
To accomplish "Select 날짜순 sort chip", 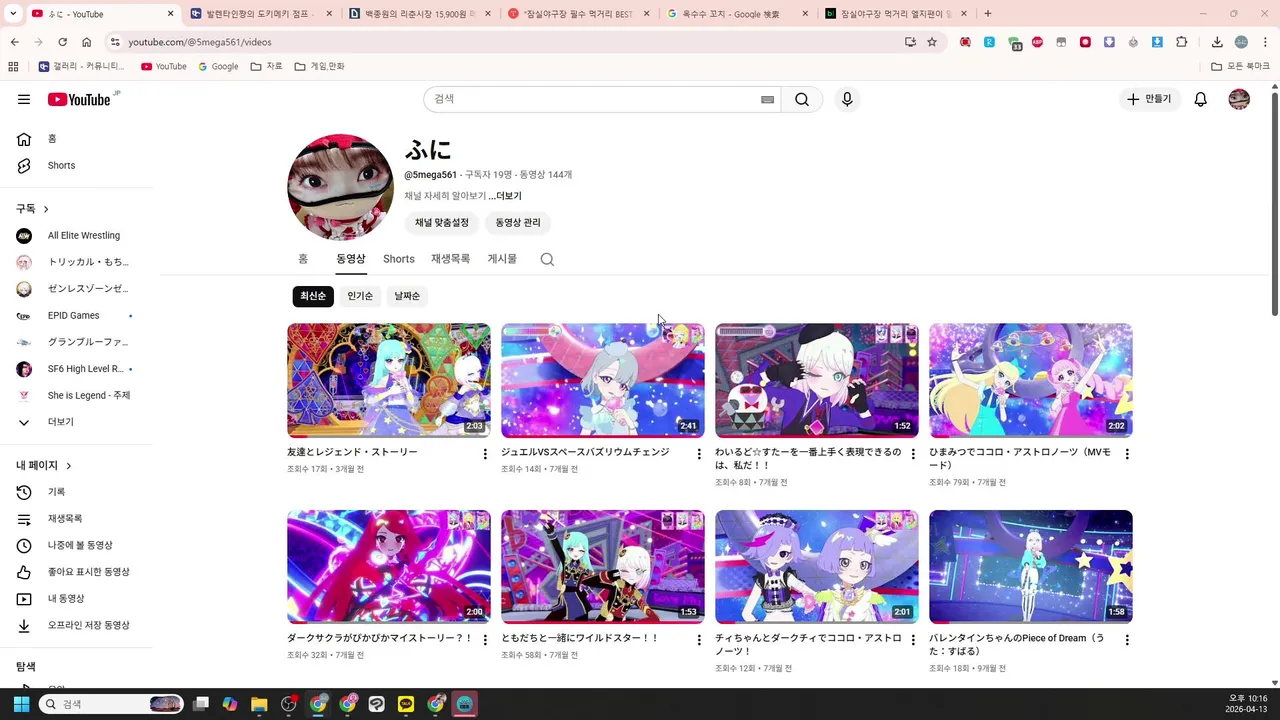I will 407,296.
